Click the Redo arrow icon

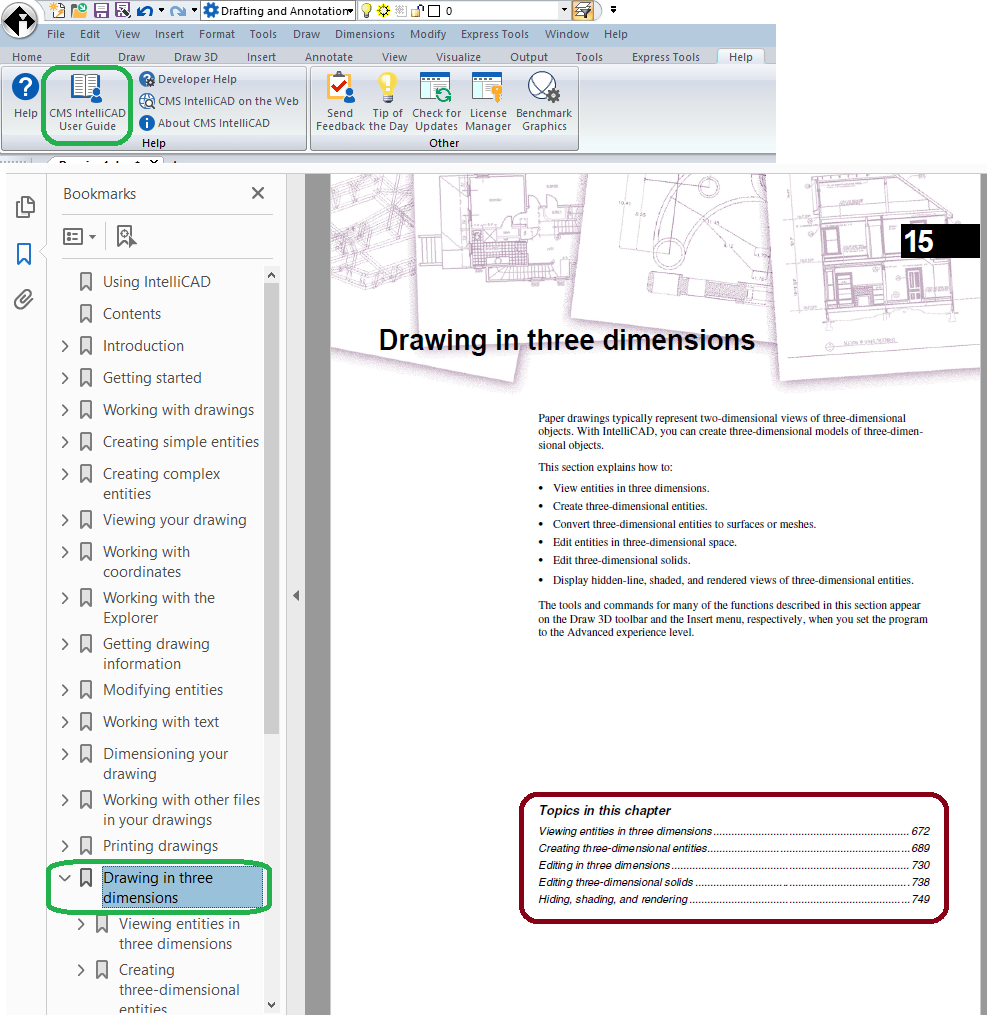177,10
